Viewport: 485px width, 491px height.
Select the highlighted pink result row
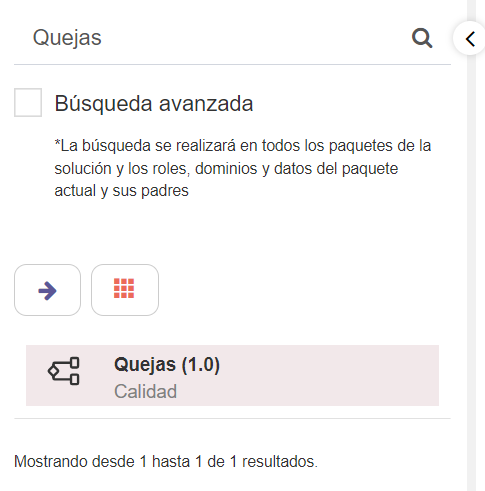(232, 375)
